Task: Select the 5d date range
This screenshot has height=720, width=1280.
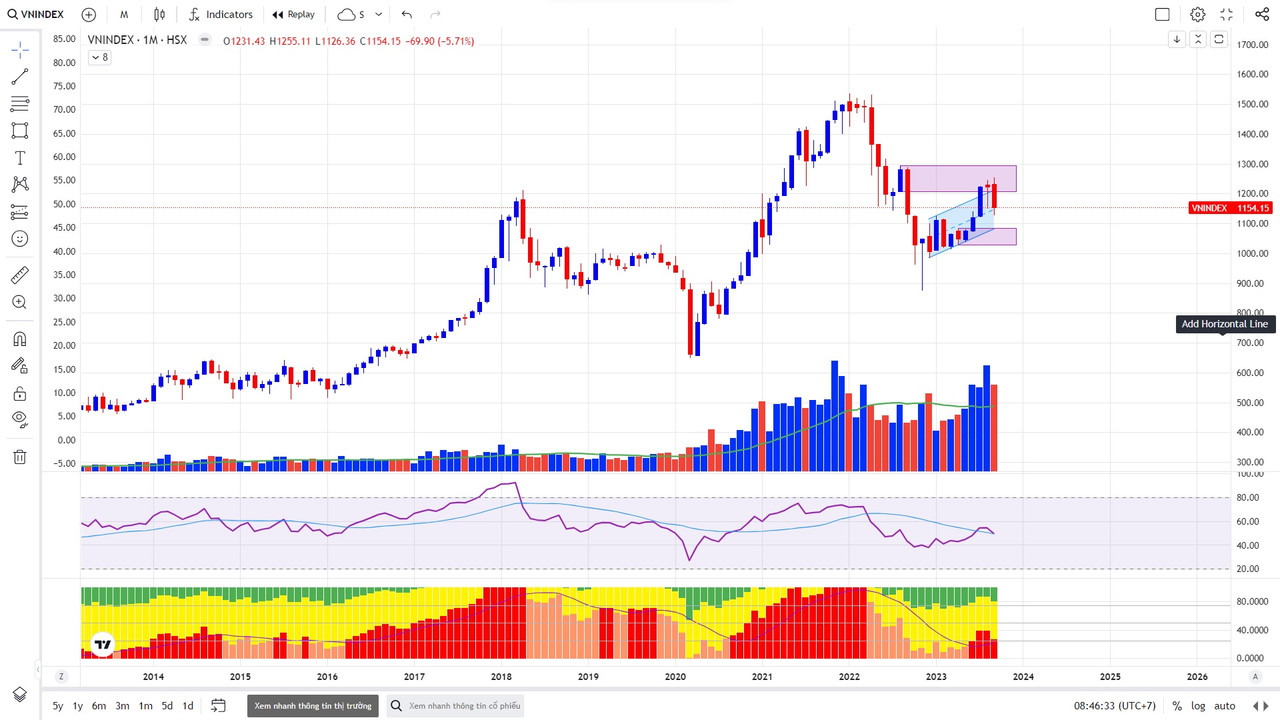Action: [x=167, y=706]
